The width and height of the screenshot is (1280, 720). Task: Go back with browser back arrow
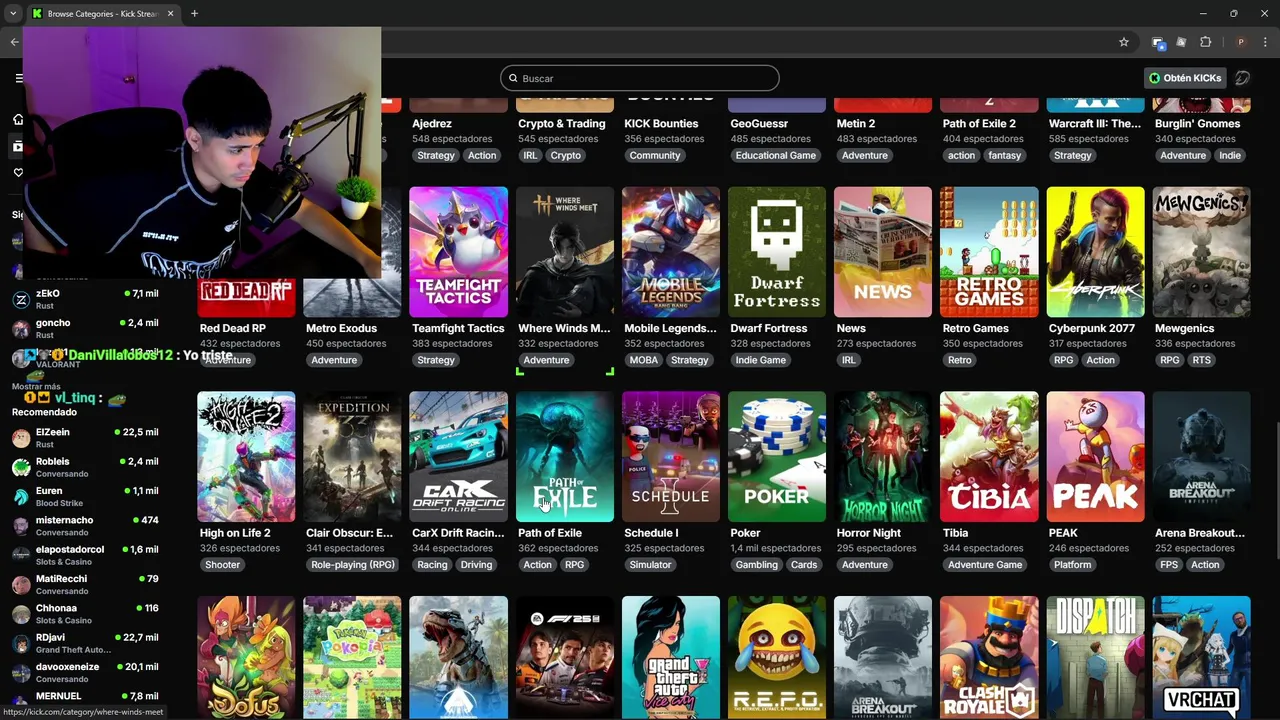[x=14, y=42]
